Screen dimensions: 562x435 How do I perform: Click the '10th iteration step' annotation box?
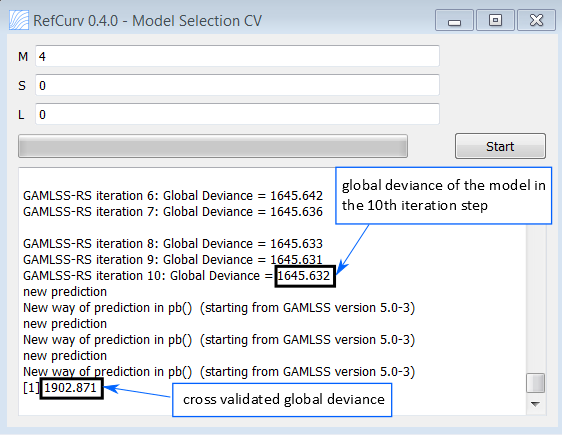click(443, 196)
